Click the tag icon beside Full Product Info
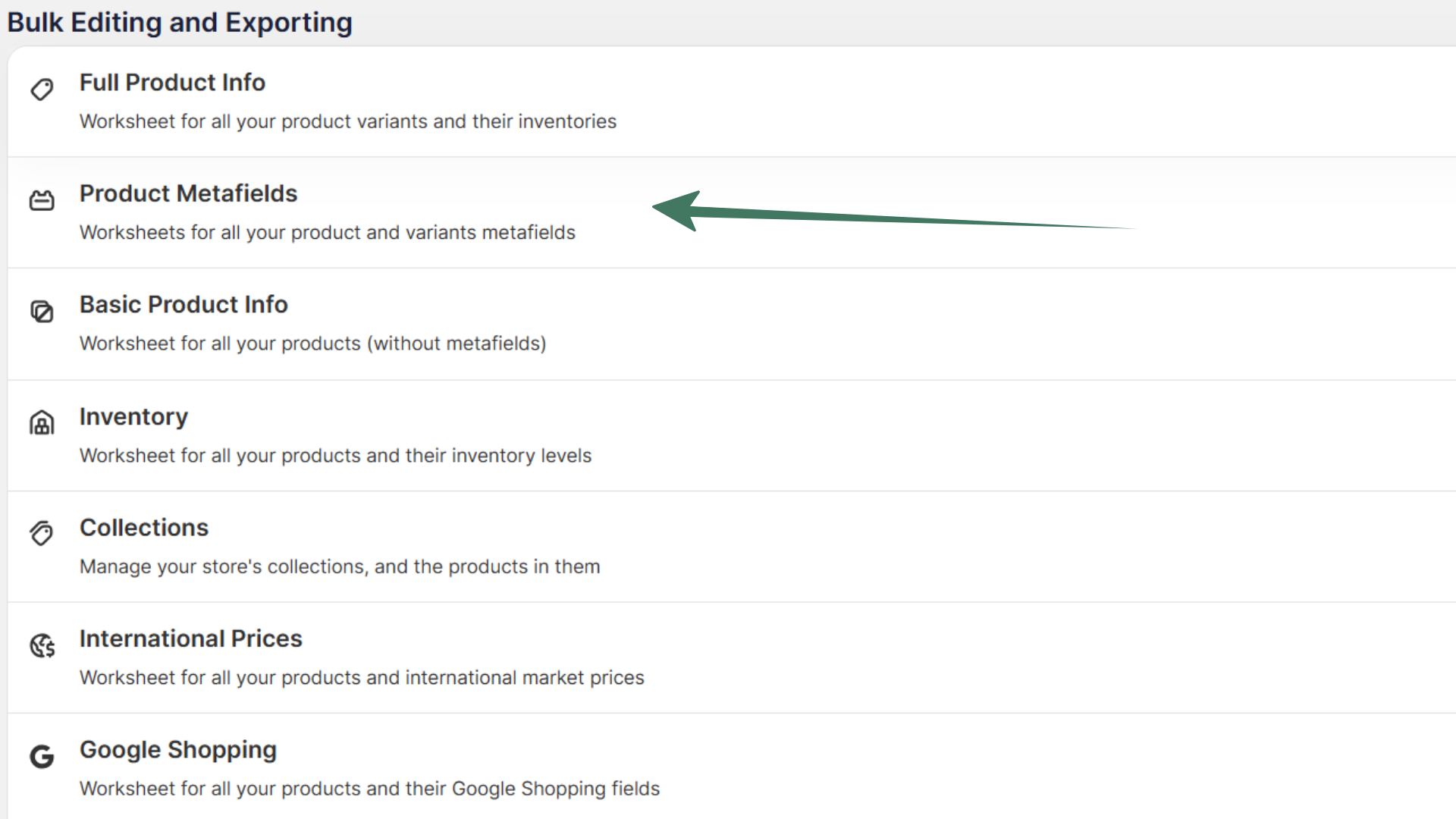Image resolution: width=1456 pixels, height=819 pixels. [x=42, y=89]
